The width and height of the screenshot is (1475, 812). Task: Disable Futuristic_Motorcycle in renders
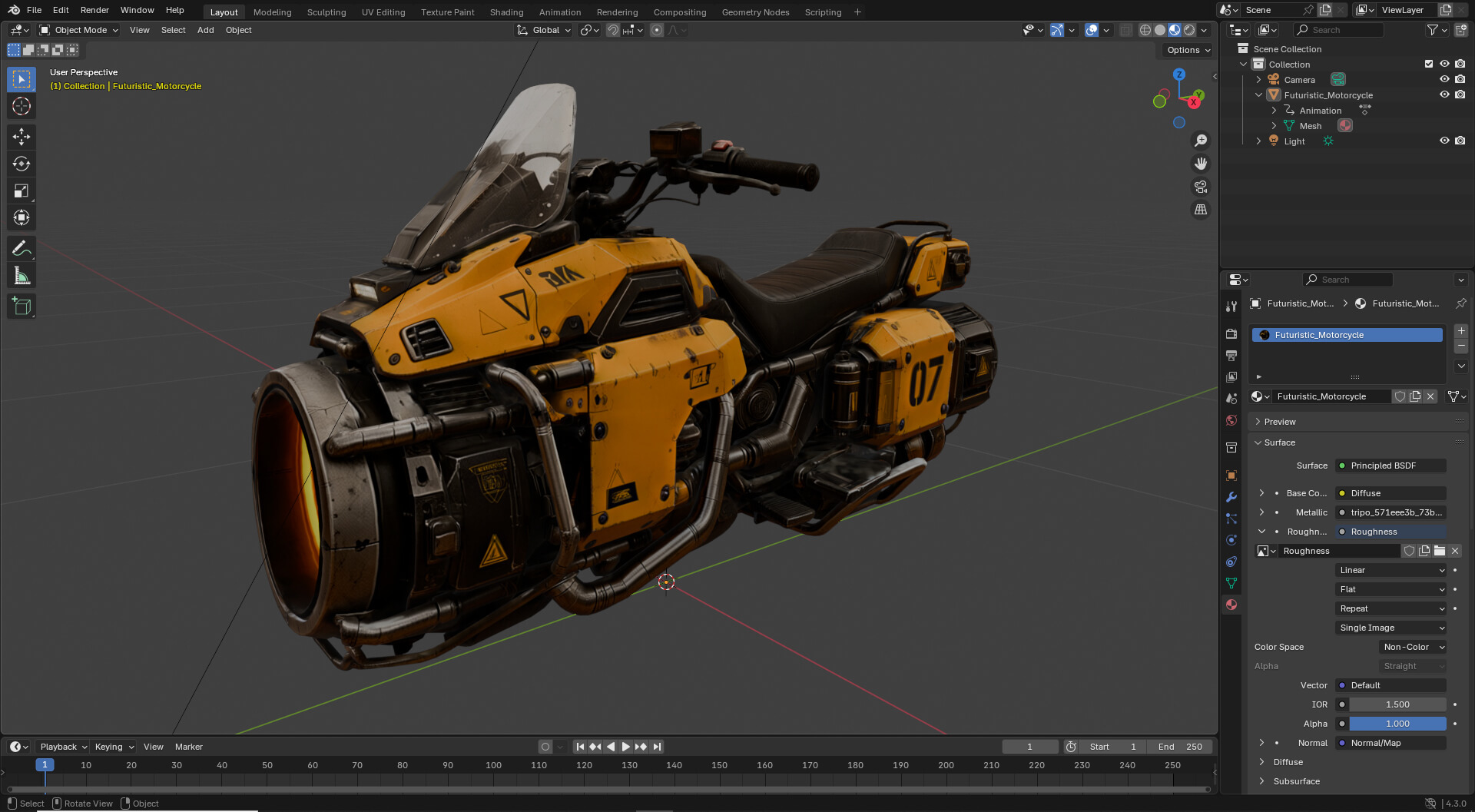point(1460,94)
